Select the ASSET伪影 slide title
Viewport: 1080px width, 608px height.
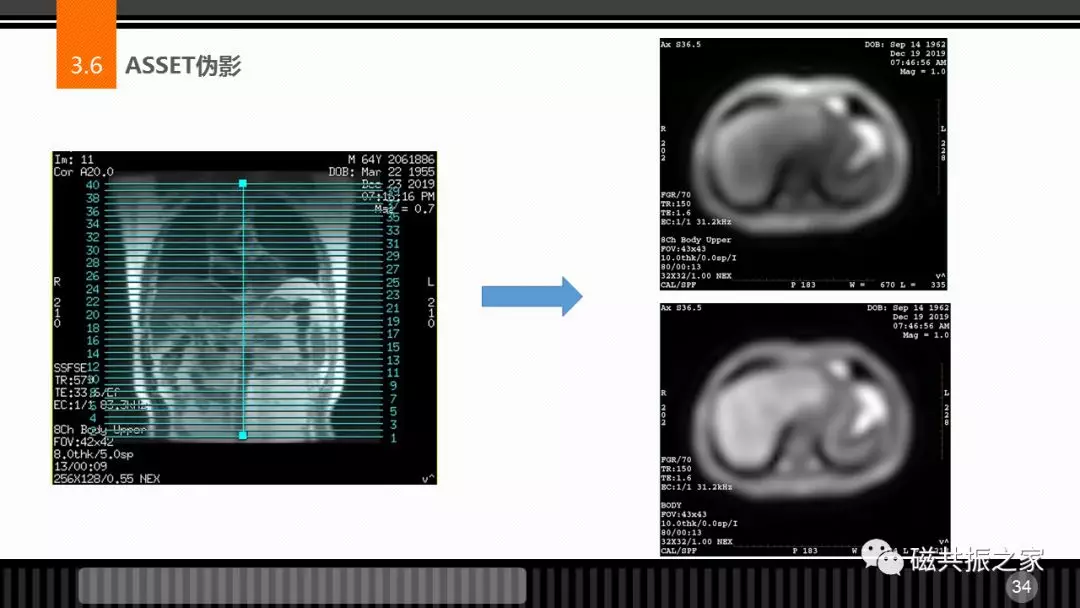[x=183, y=66]
